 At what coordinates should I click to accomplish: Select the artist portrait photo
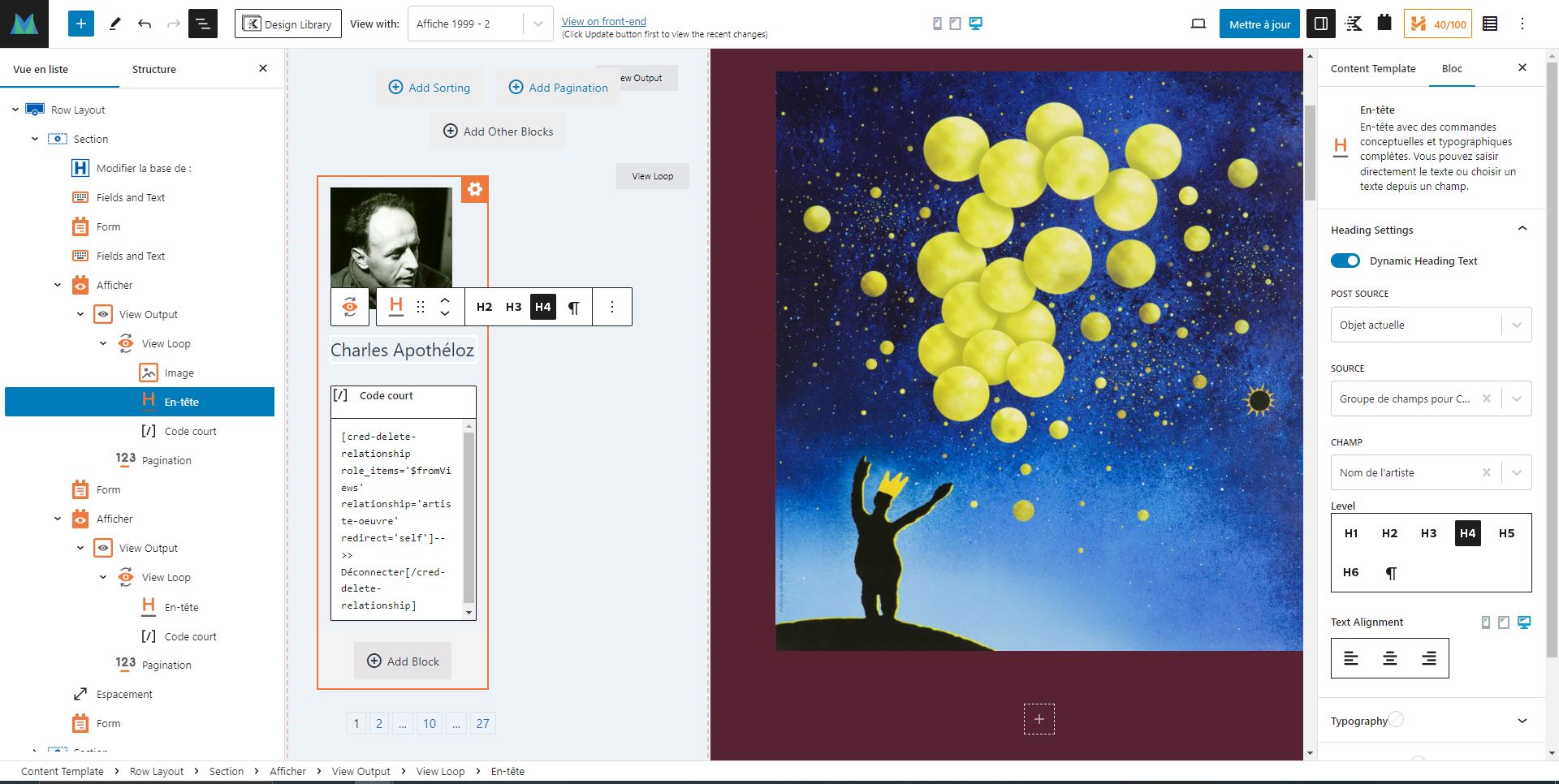click(391, 238)
